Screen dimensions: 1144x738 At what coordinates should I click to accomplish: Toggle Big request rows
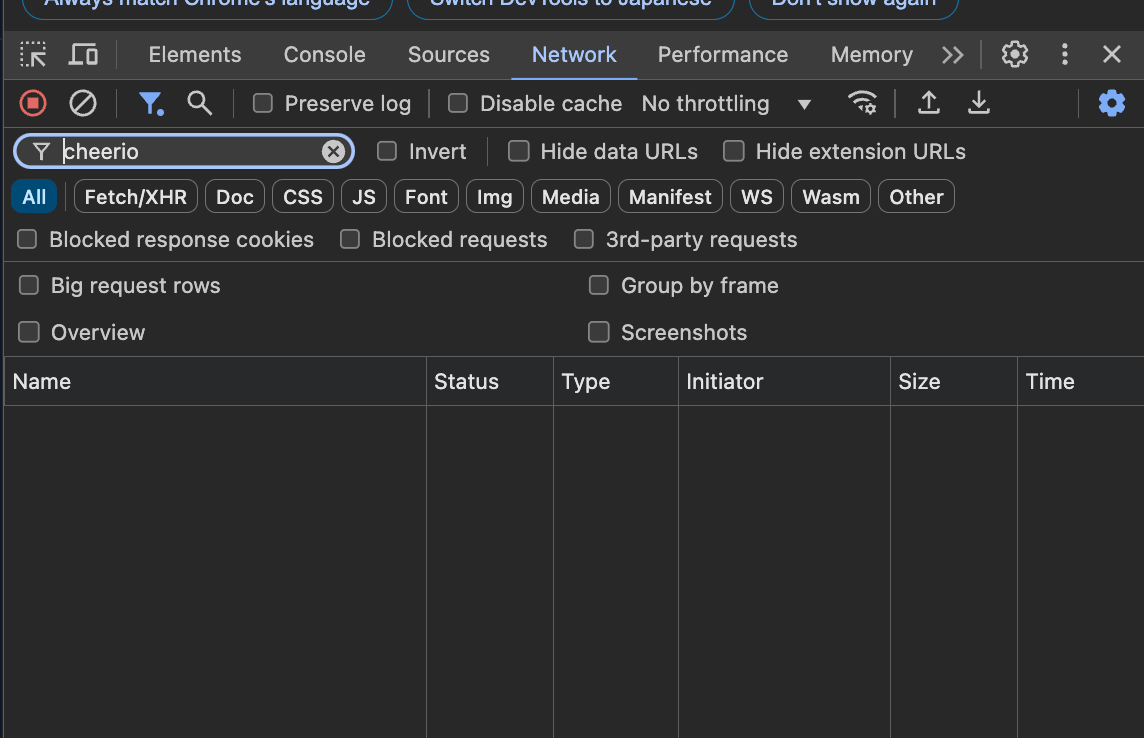point(27,285)
